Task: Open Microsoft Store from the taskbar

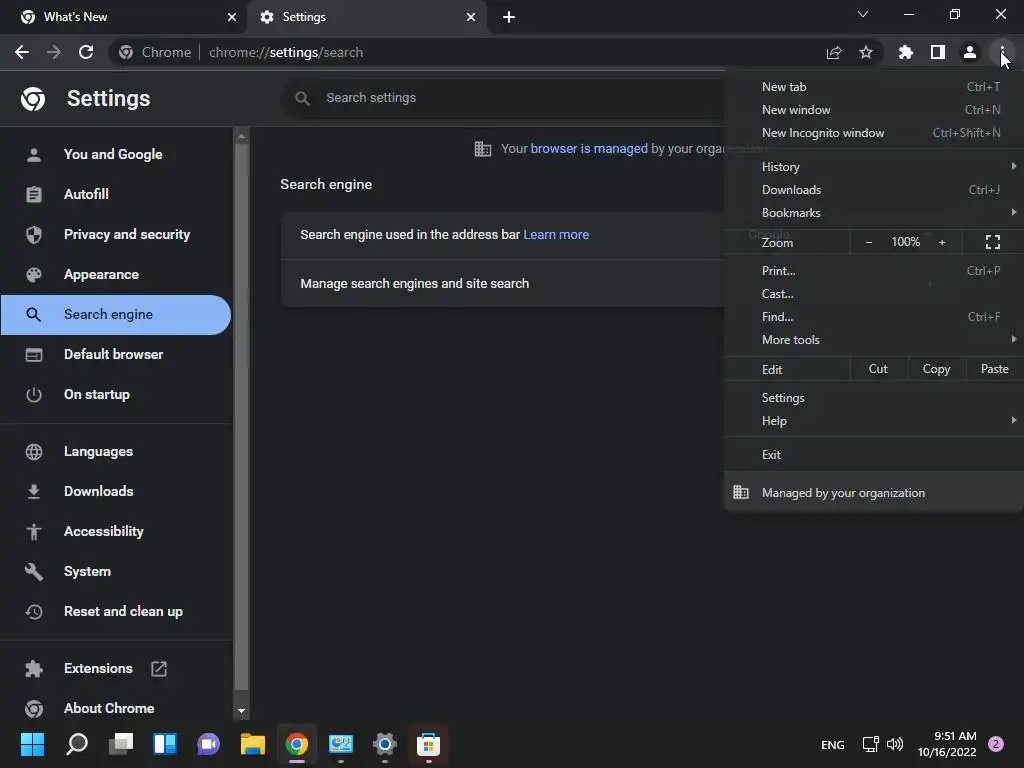Action: click(x=428, y=744)
